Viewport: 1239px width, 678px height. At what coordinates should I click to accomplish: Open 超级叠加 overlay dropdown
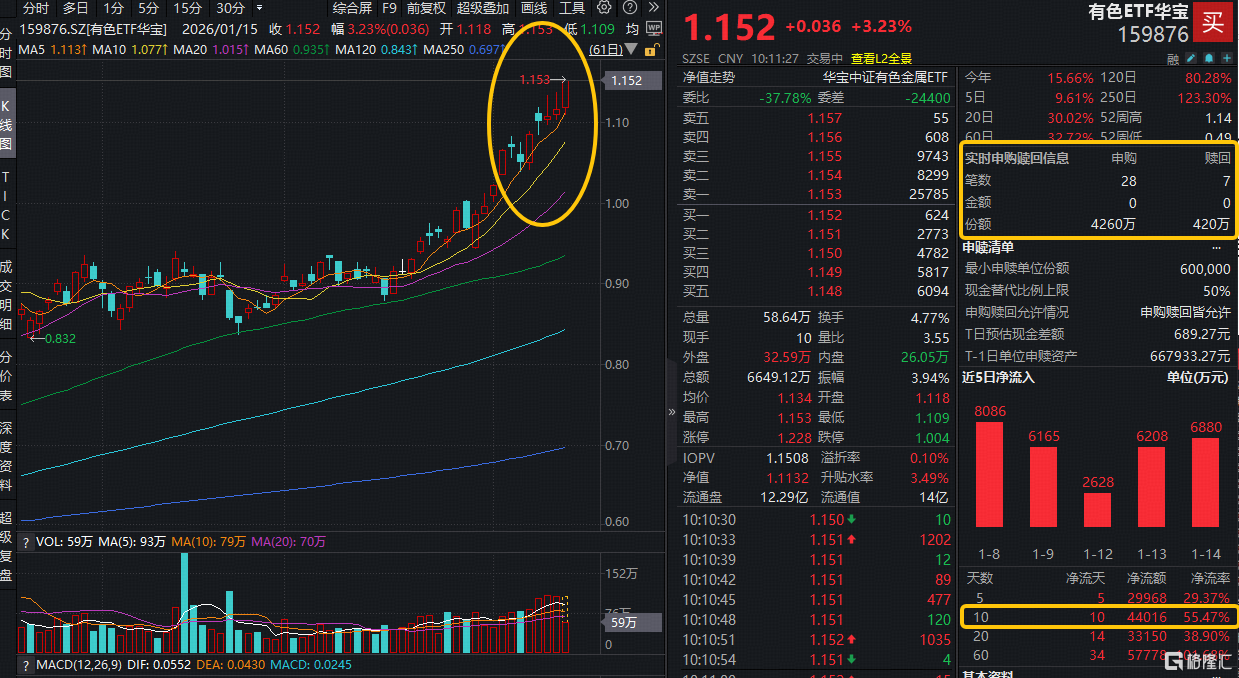484,7
